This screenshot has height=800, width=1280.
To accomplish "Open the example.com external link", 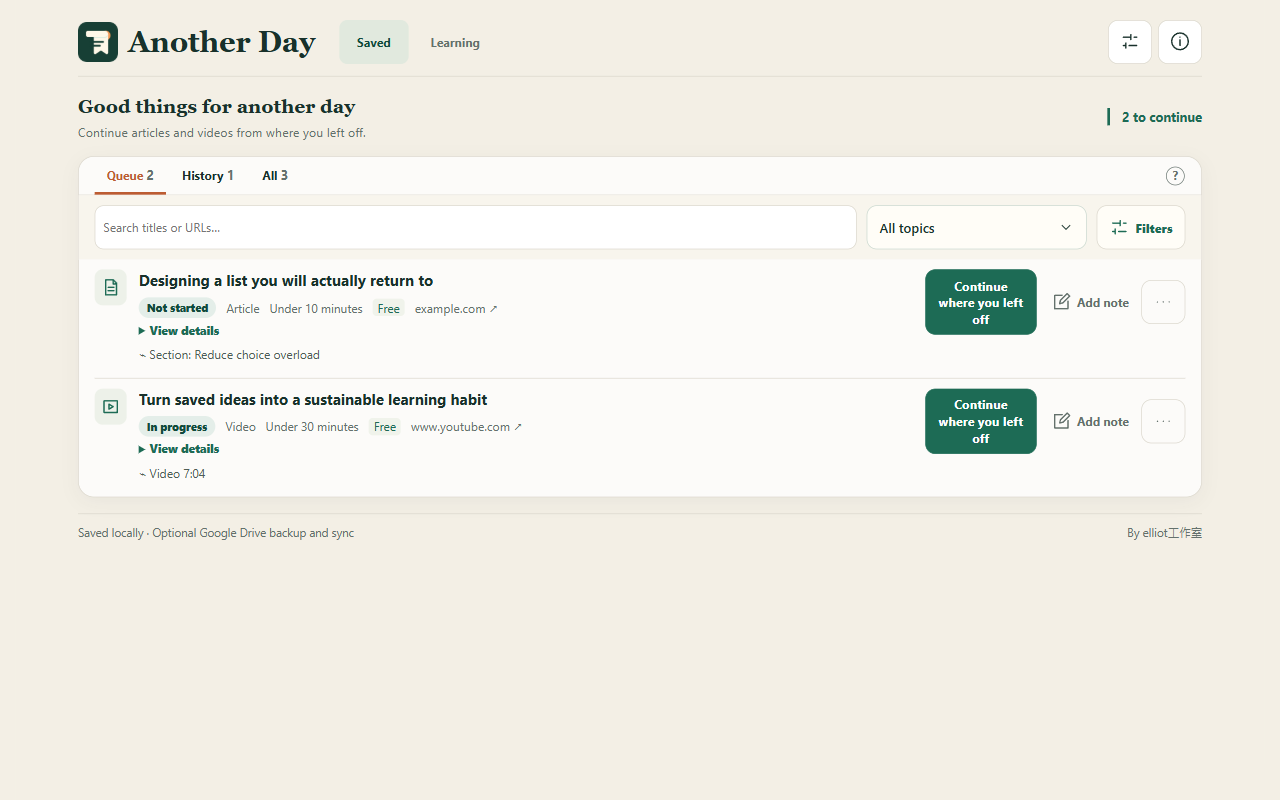I will [x=456, y=309].
